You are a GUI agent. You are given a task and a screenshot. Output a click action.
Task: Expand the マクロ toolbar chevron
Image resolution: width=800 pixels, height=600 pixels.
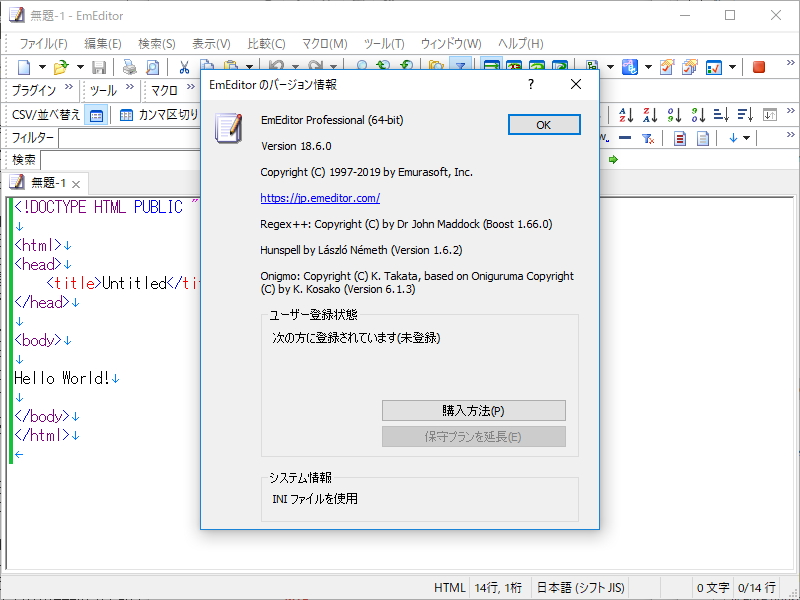point(189,88)
